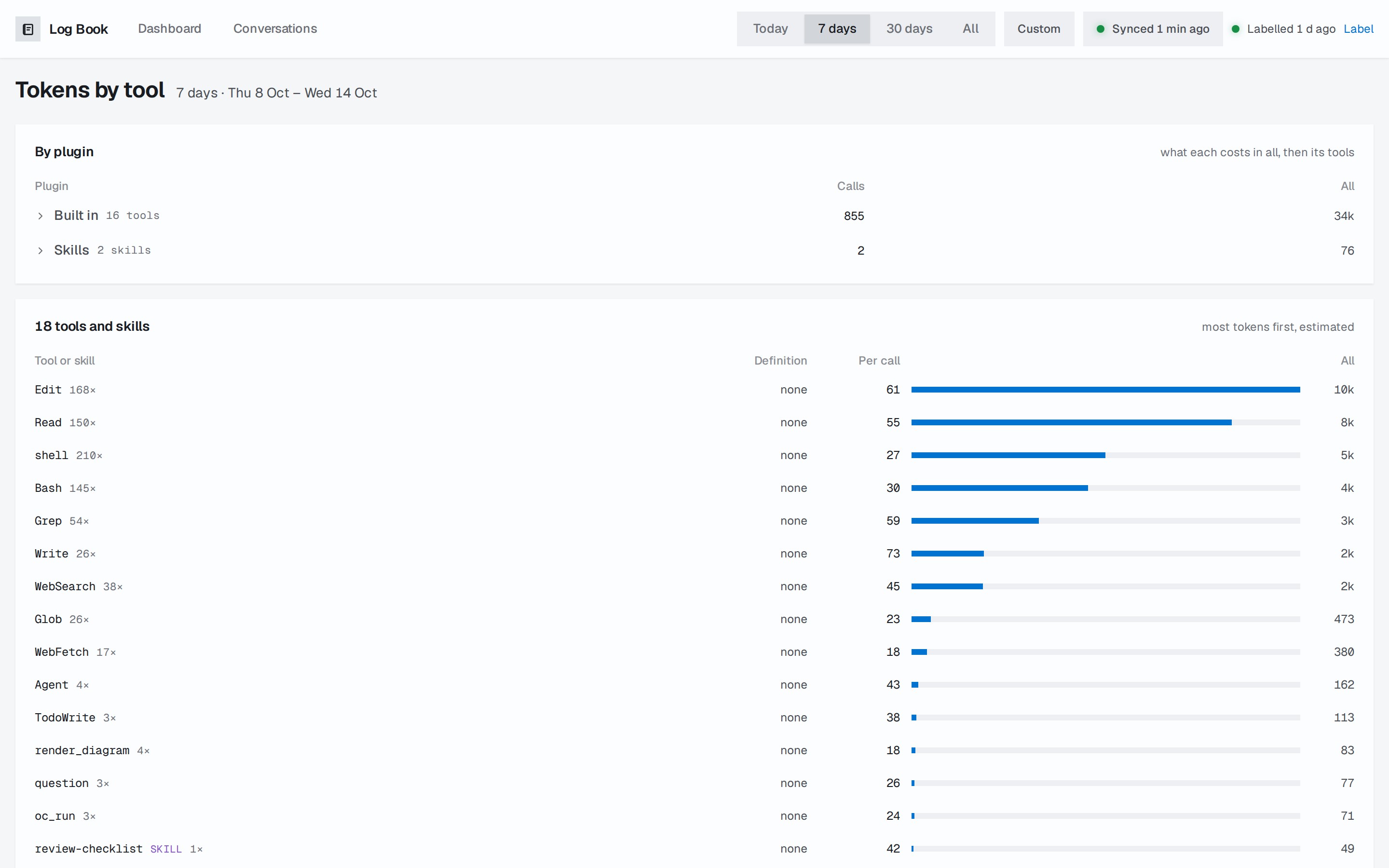
Task: Select the Grep 54× row name
Action: pos(61,521)
